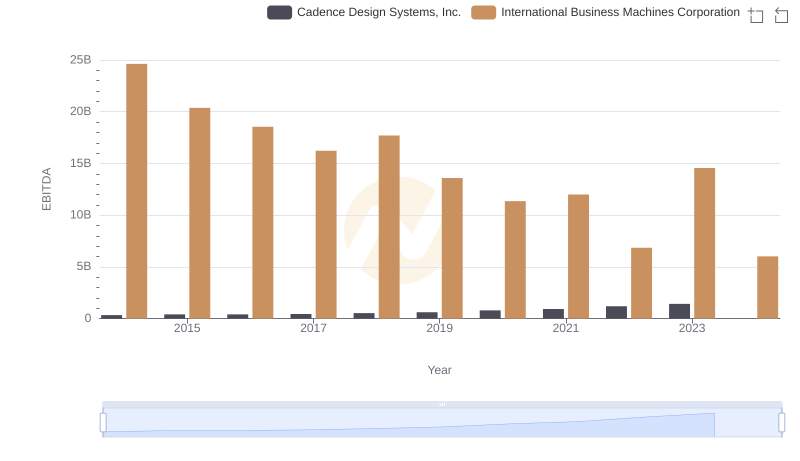This screenshot has width=800, height=461.
Task: Click the 15B label on the y-axis
Action: [x=81, y=163]
